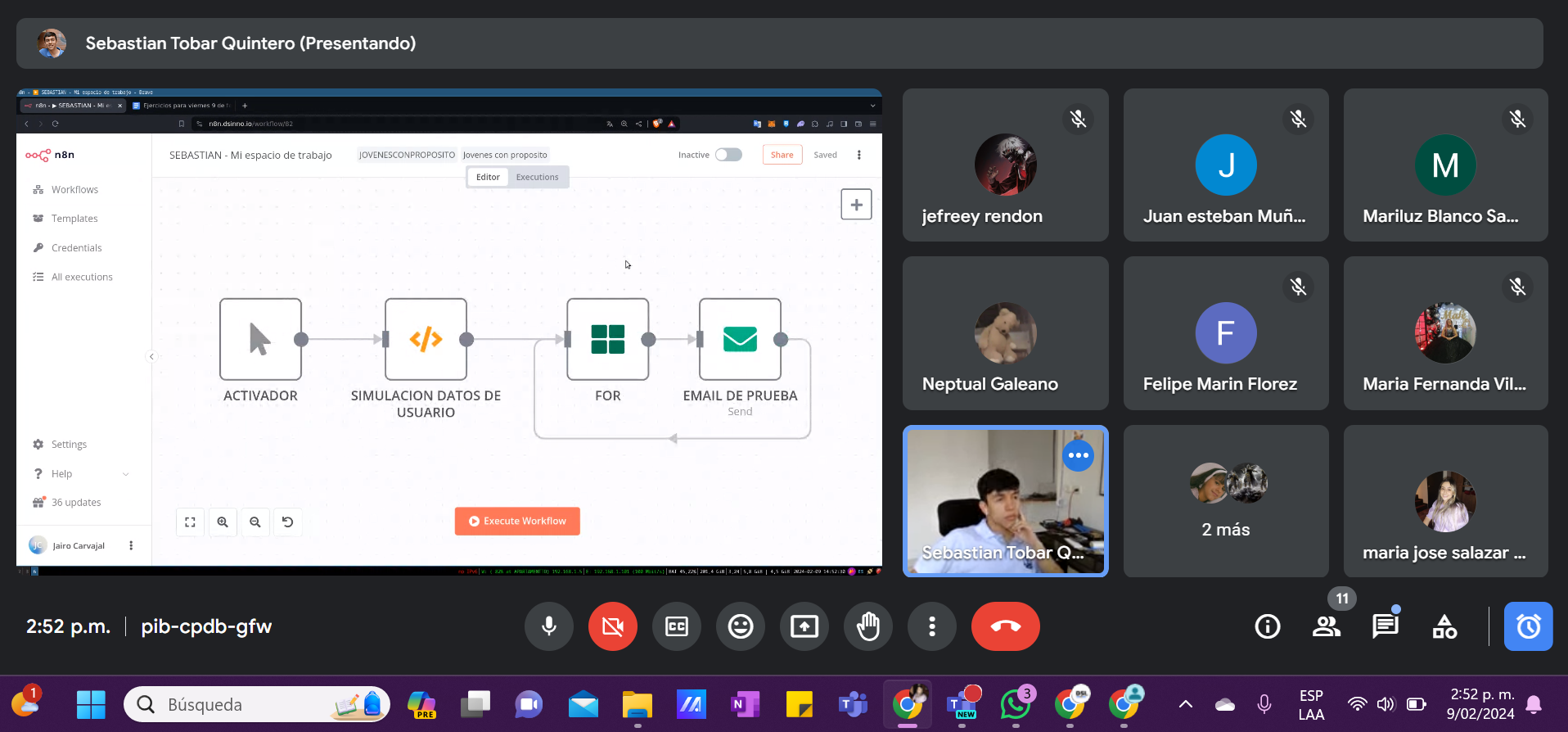Click the taskbar Búsqueda search box
Image resolution: width=1568 pixels, height=732 pixels.
(257, 704)
